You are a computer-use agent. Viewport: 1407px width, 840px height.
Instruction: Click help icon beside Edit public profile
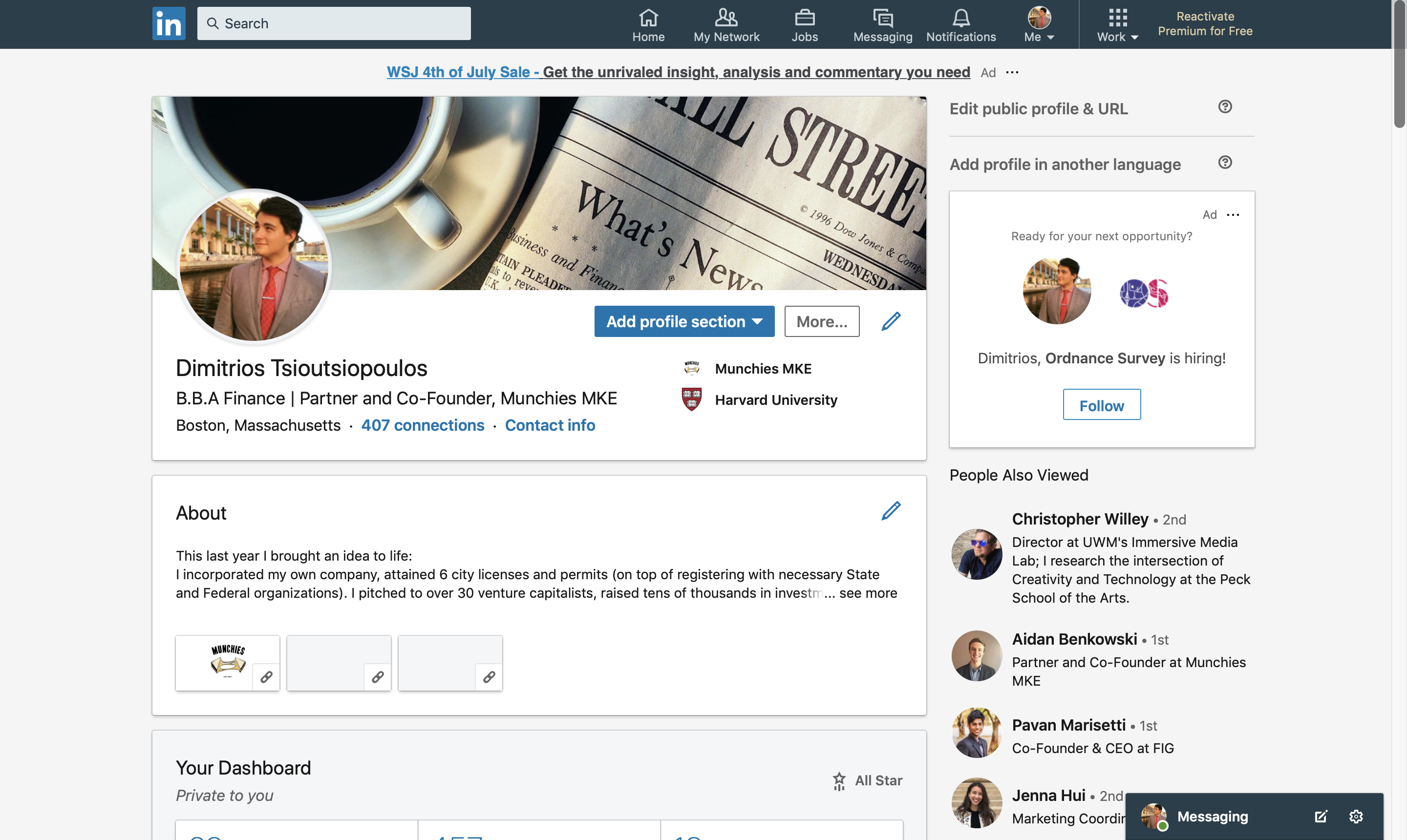point(1225,107)
